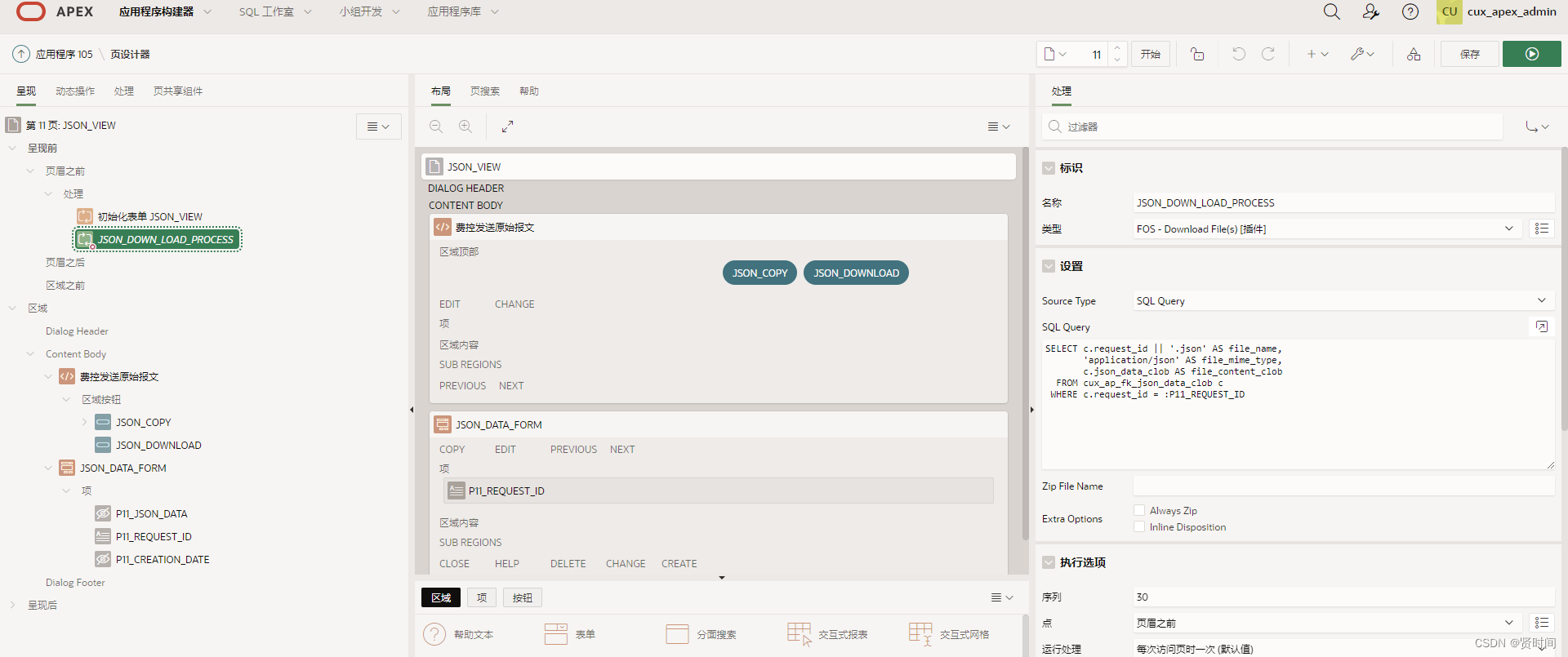This screenshot has height=657, width=1568.
Task: Open the Source Type SQL Query dropdown
Action: [x=1343, y=300]
